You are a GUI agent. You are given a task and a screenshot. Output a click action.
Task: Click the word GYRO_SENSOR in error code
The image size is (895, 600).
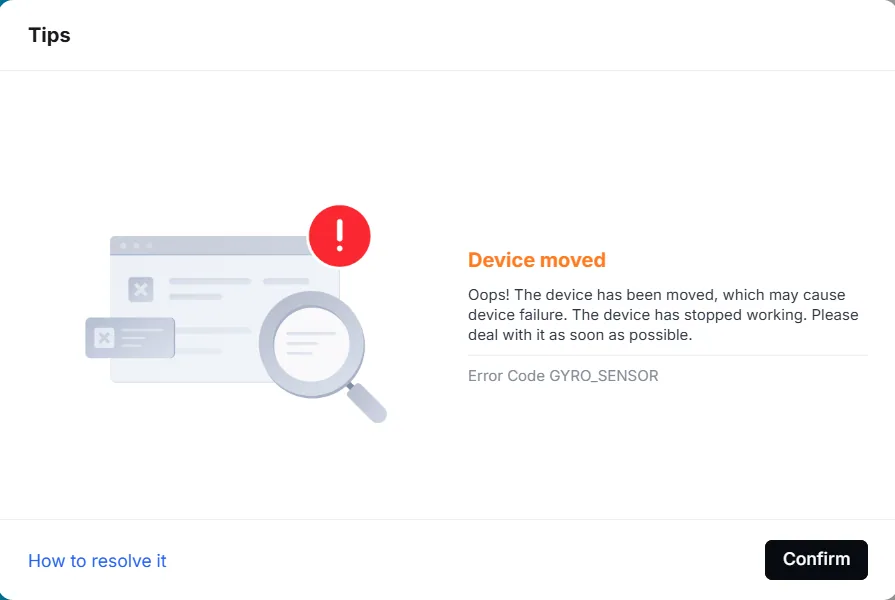(x=604, y=376)
